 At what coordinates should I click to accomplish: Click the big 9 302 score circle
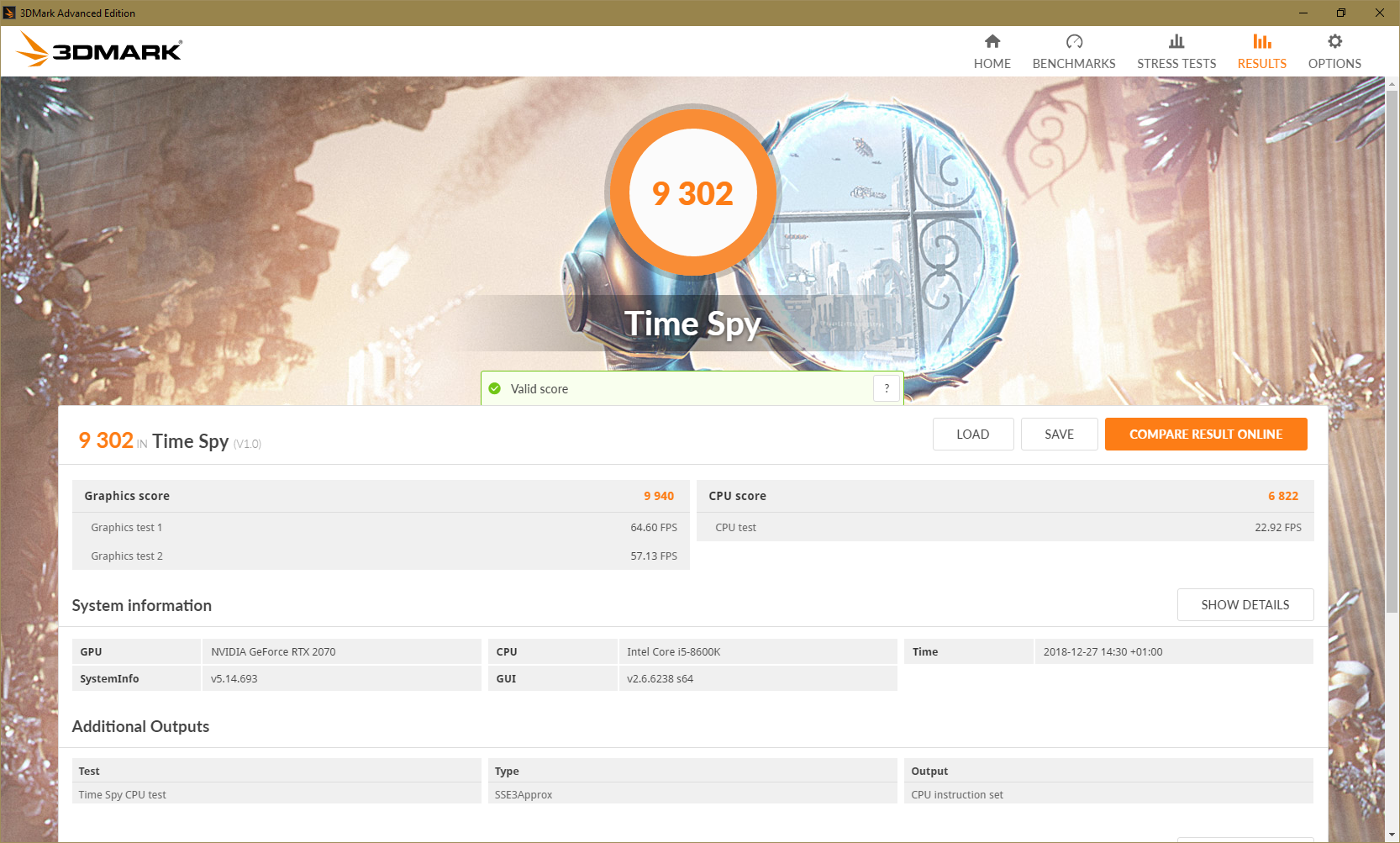pyautogui.click(x=693, y=192)
